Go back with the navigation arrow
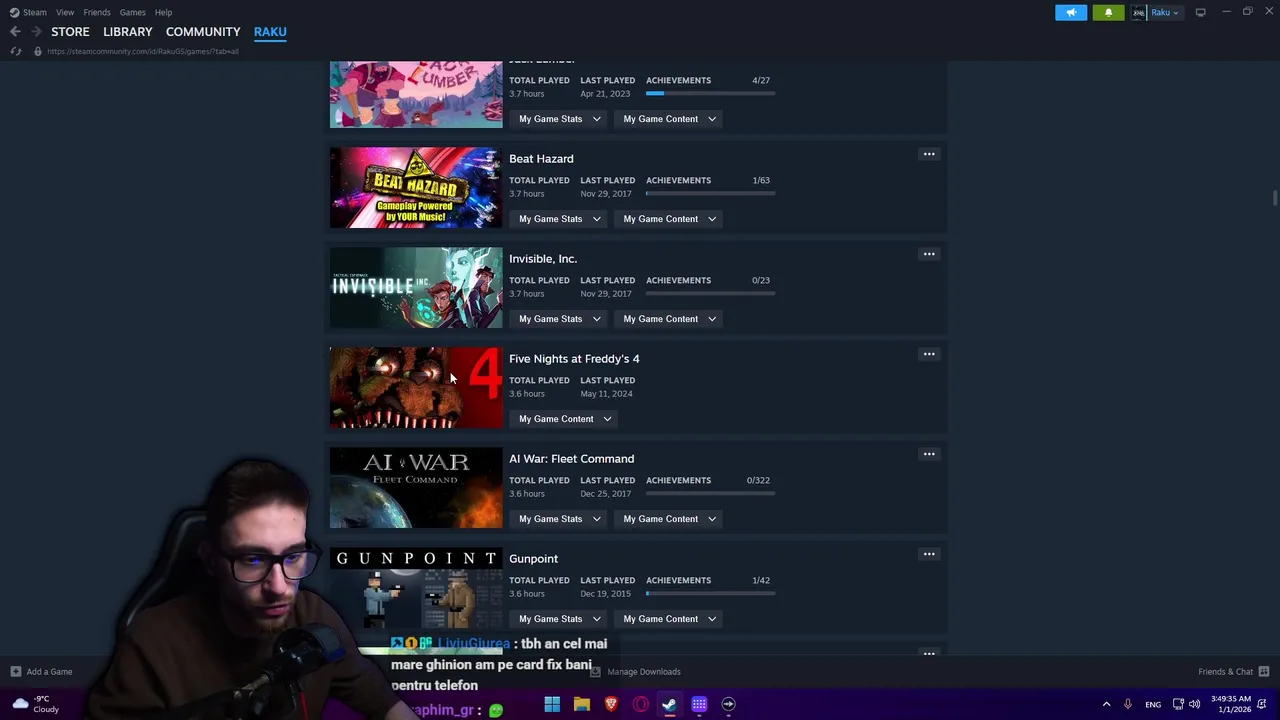The height and width of the screenshot is (720, 1280). click(x=15, y=32)
